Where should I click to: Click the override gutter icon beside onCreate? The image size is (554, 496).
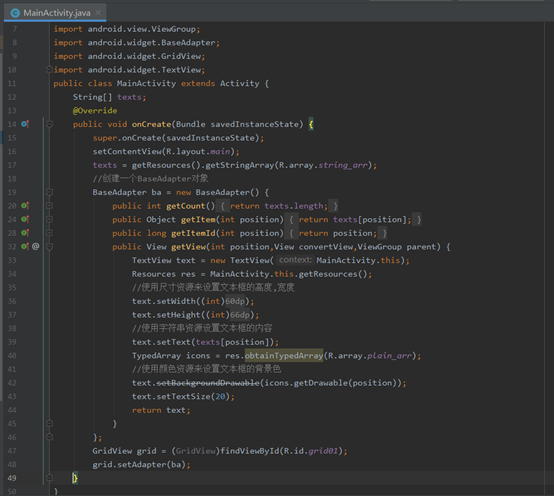pos(25,124)
